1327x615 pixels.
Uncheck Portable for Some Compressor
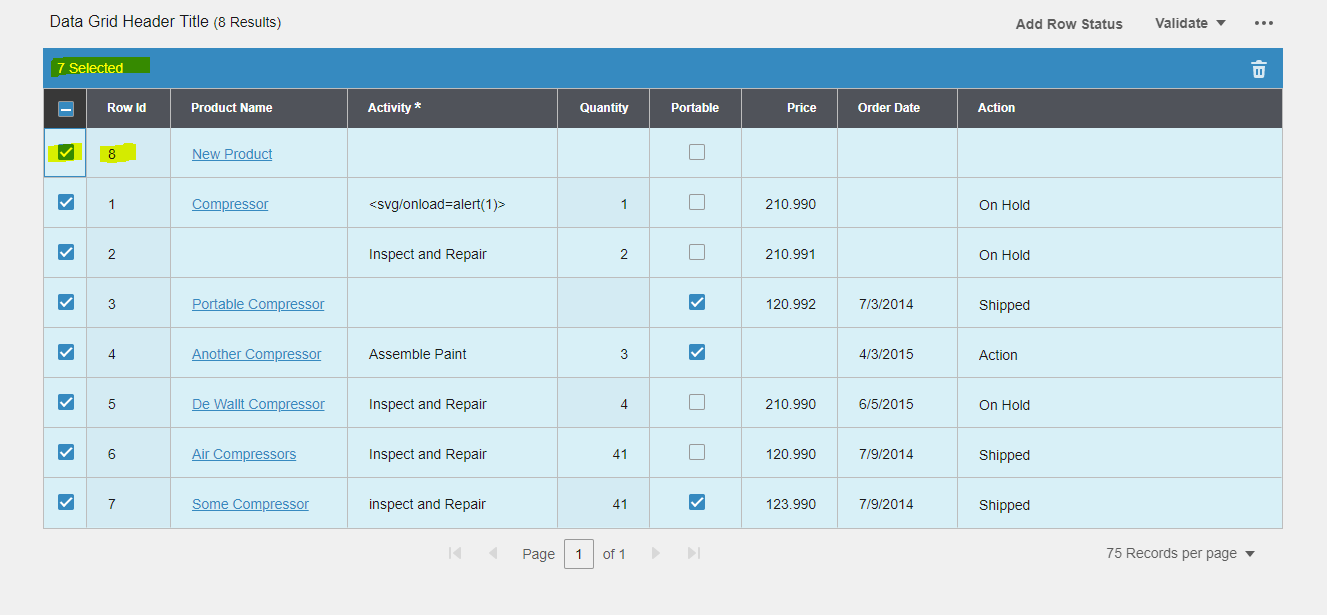(x=697, y=502)
